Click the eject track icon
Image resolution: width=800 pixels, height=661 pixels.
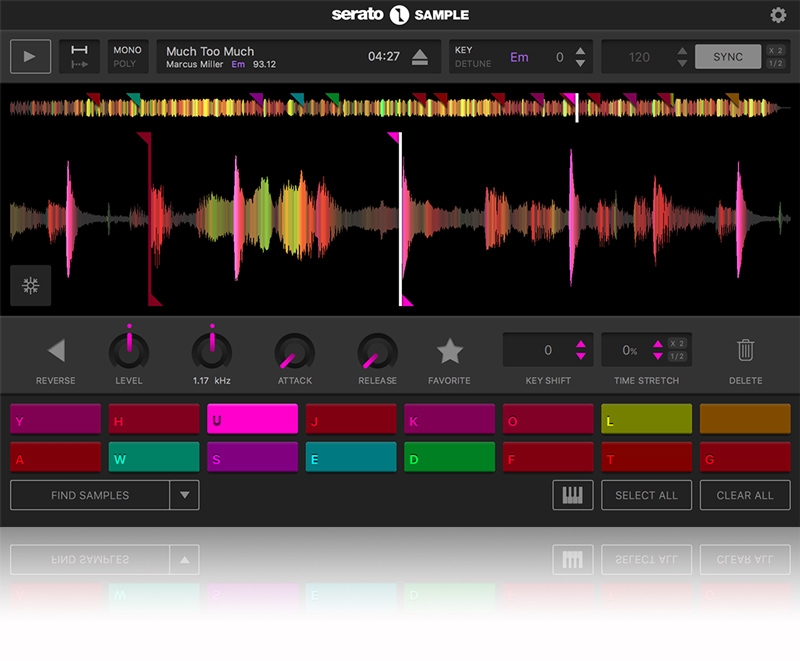point(420,57)
